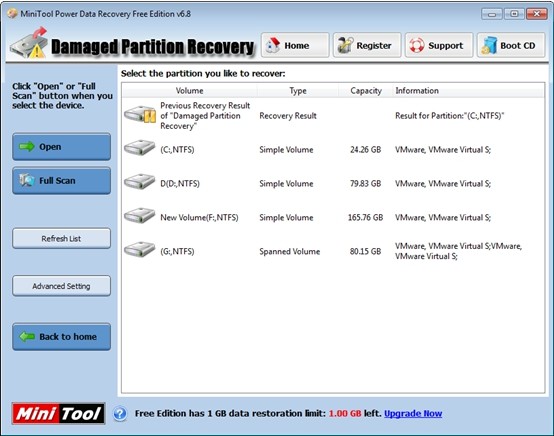Screen dimensions: 554x436
Task: Select the D: NTFS drive icon
Action: (x=140, y=181)
